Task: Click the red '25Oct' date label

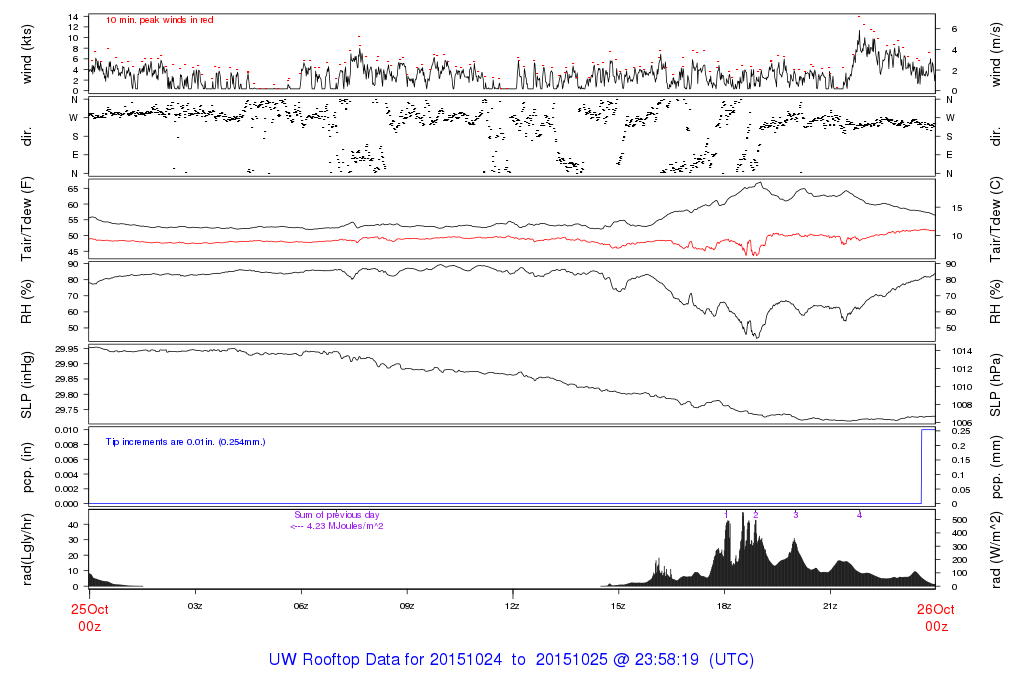Action: click(x=89, y=610)
